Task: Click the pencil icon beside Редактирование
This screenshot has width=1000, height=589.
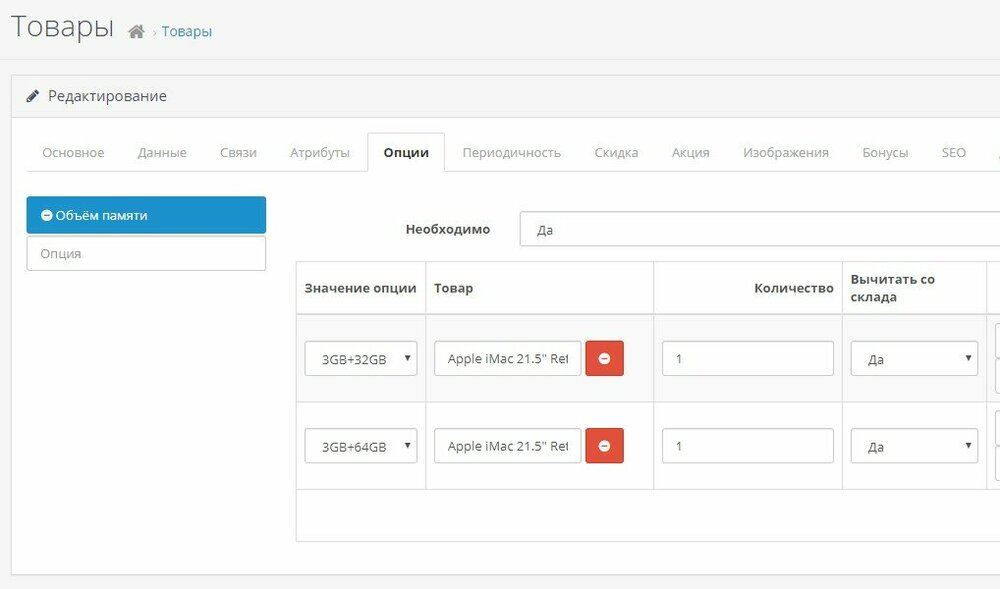Action: [32, 96]
